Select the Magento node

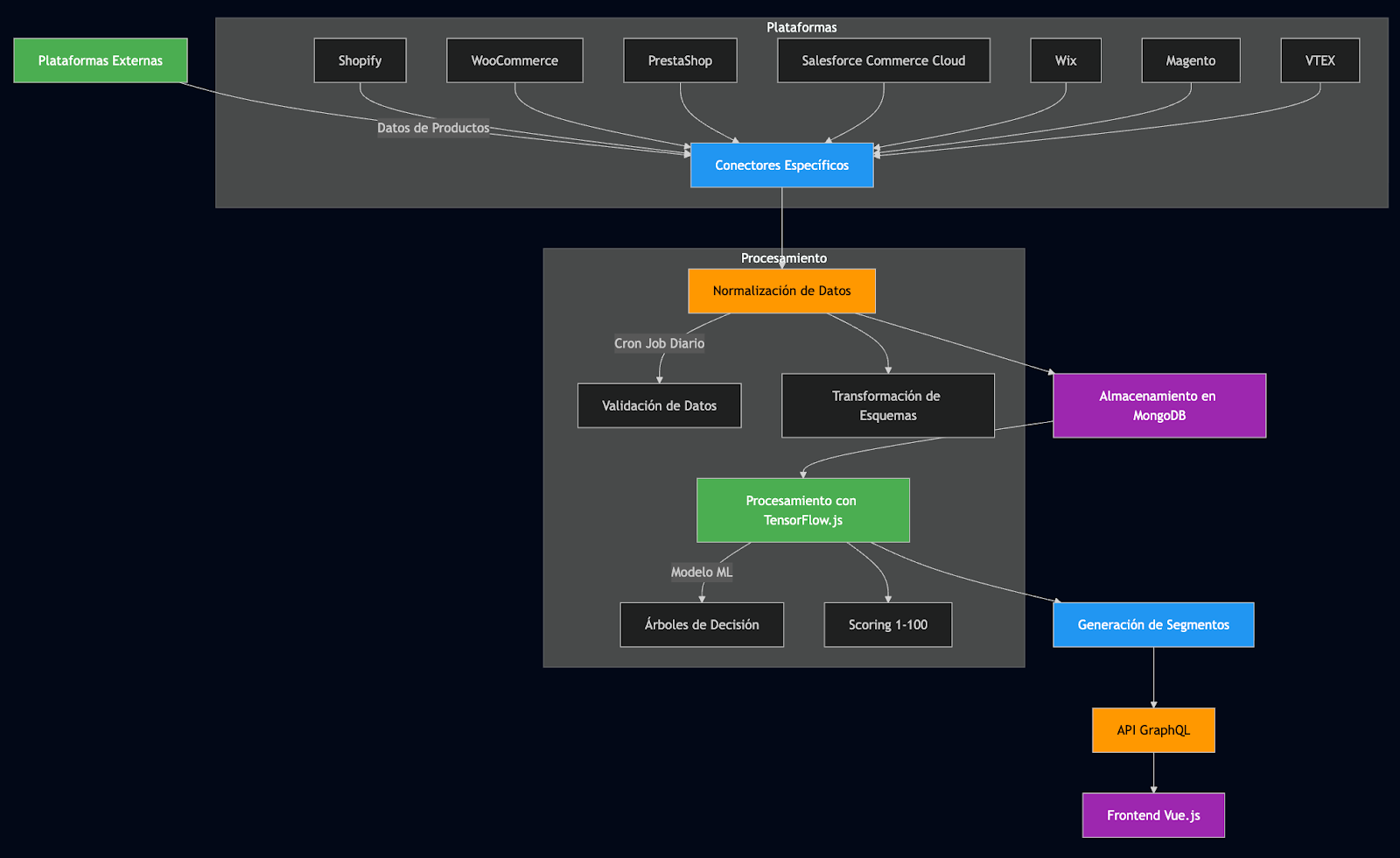click(1191, 60)
